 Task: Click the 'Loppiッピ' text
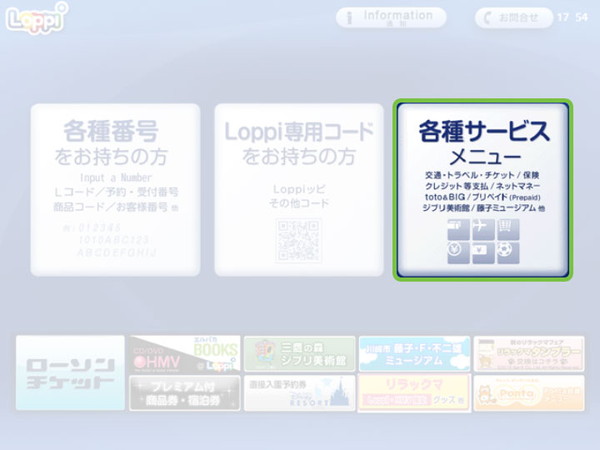click(x=299, y=189)
